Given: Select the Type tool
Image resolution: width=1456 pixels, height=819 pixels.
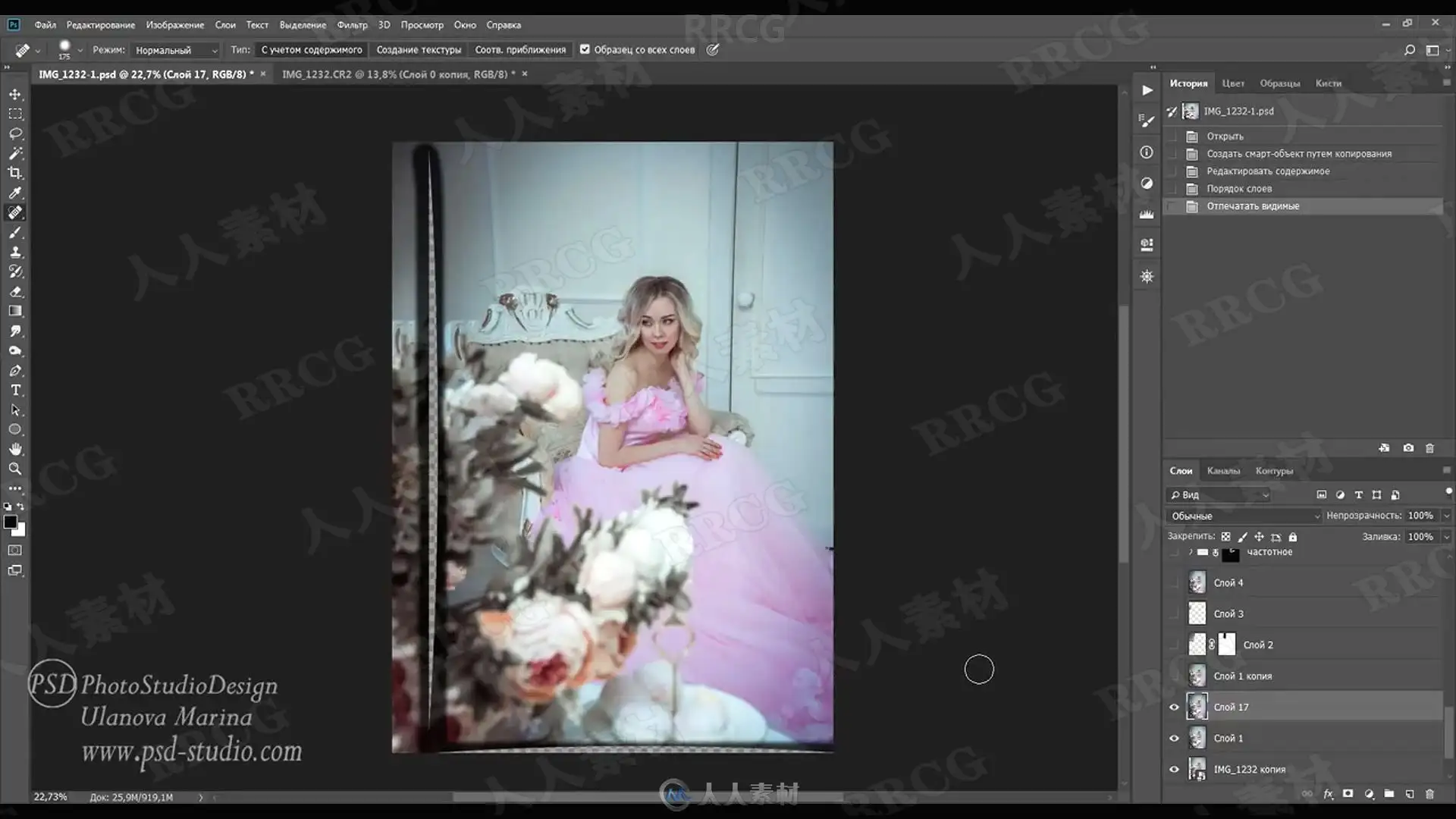Looking at the screenshot, I should point(15,390).
